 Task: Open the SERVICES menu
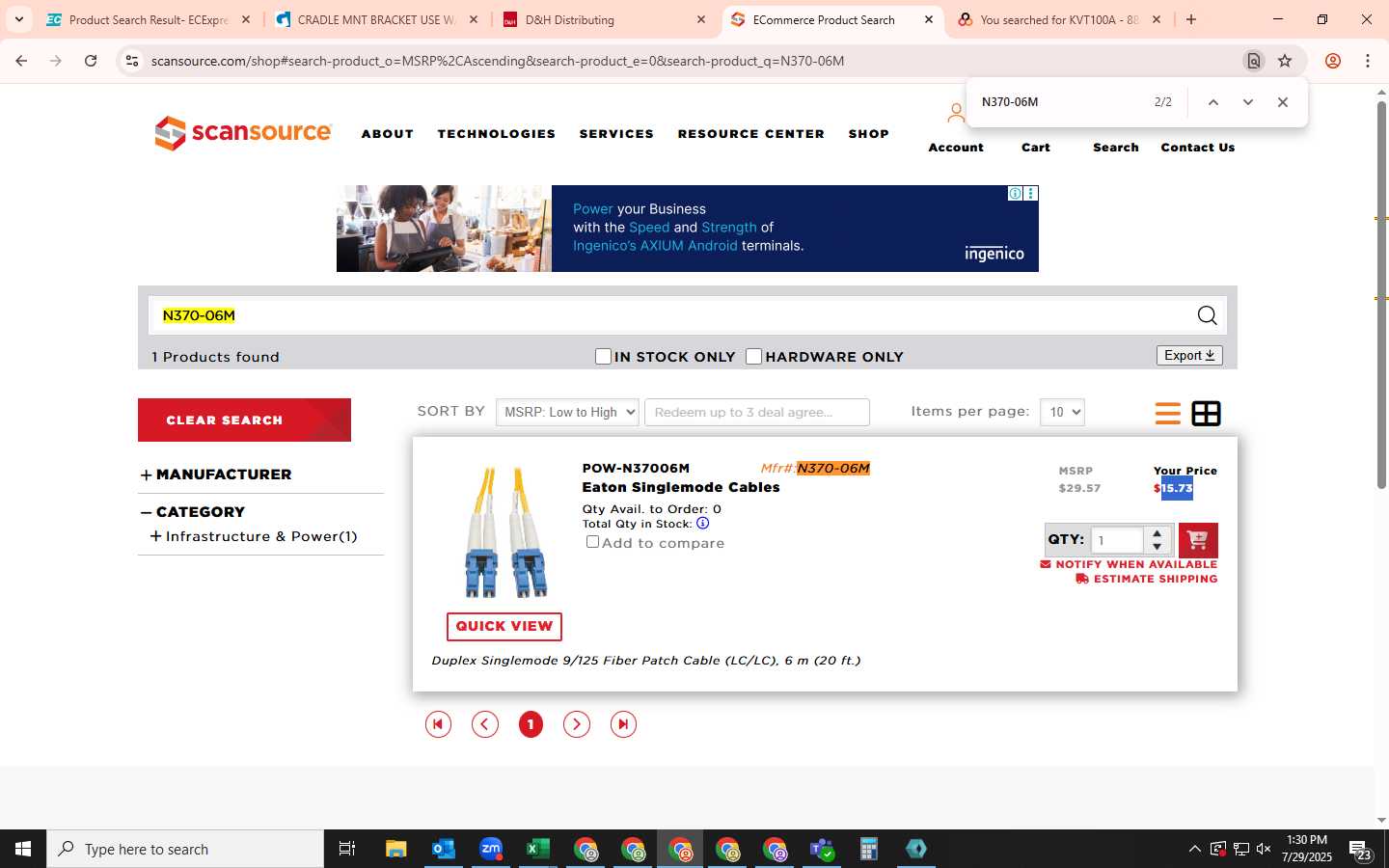pyautogui.click(x=616, y=134)
